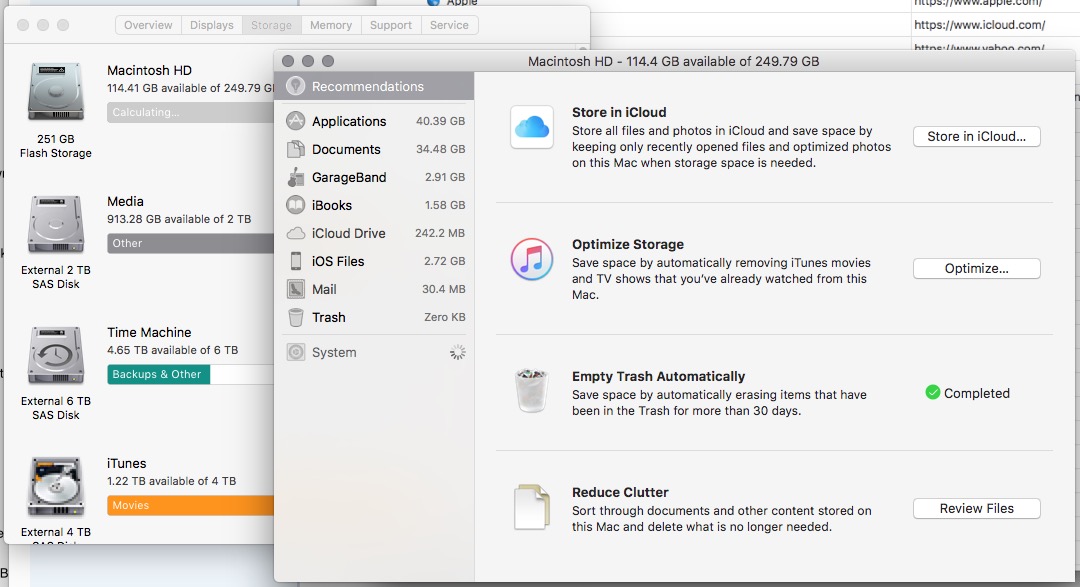Open the Service tab
This screenshot has height=587, width=1080.
[x=449, y=25]
